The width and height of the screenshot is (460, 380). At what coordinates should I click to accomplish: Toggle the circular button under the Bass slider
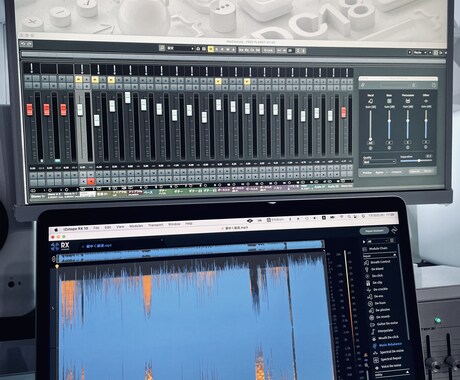click(x=389, y=148)
